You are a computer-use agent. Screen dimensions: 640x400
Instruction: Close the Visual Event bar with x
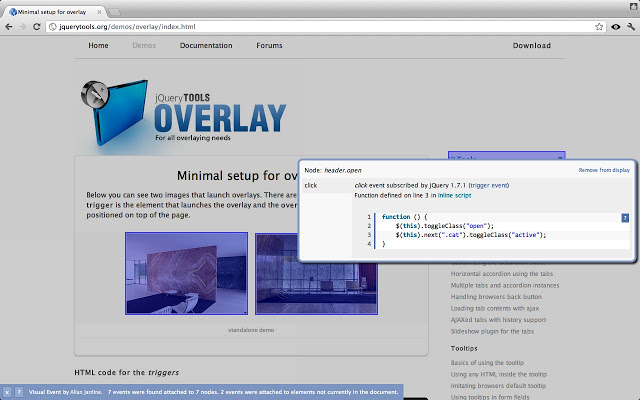point(7,392)
